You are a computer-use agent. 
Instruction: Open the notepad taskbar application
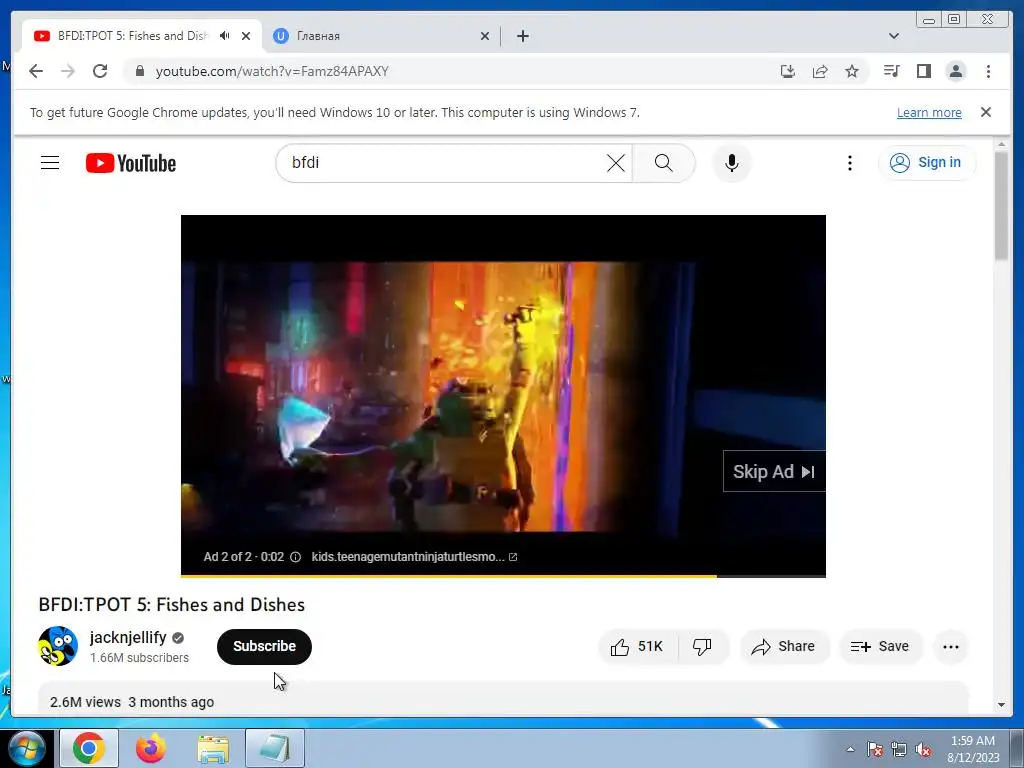pyautogui.click(x=275, y=748)
